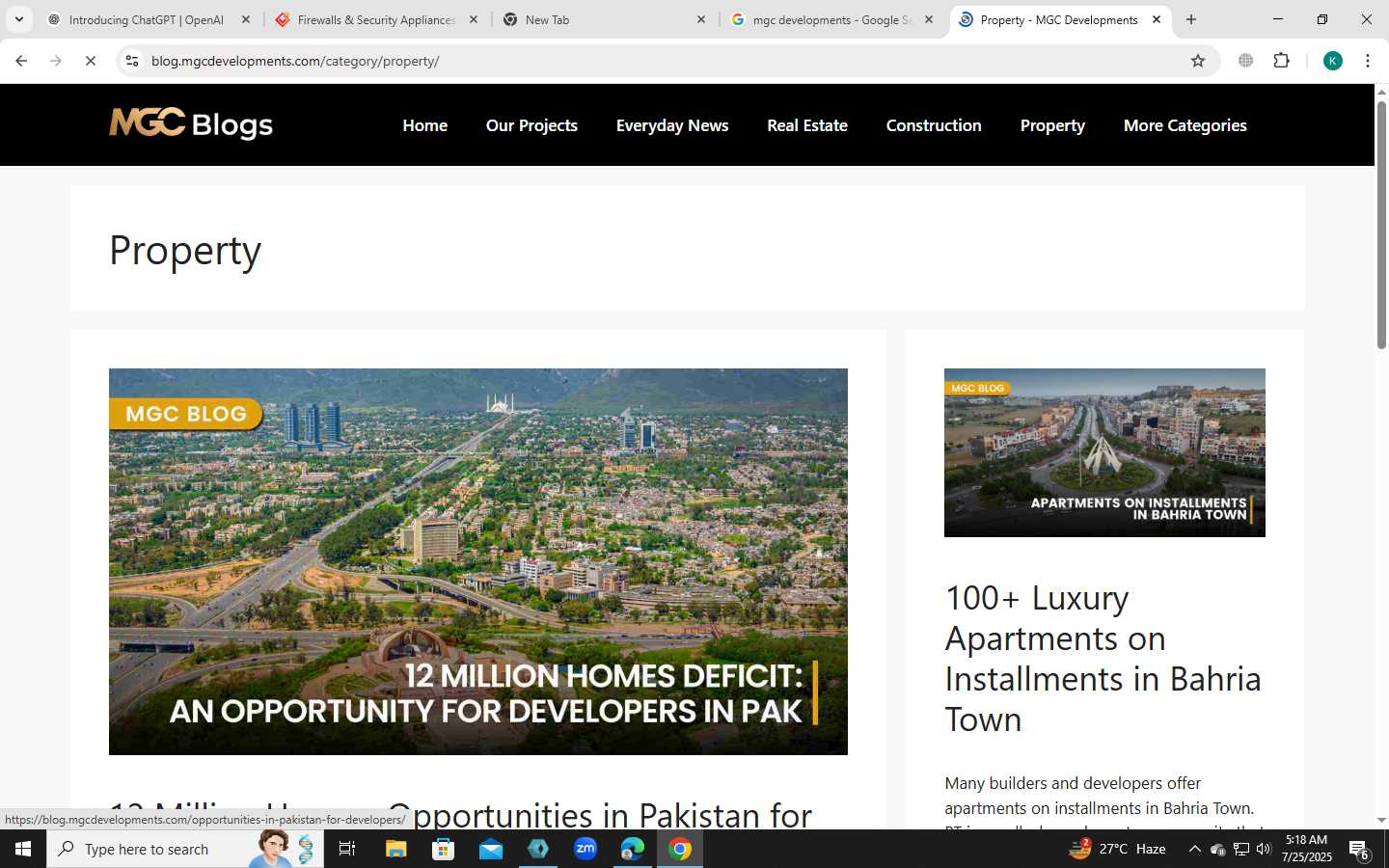This screenshot has width=1389, height=868.
Task: Open site information icon in address bar
Action: [132, 61]
